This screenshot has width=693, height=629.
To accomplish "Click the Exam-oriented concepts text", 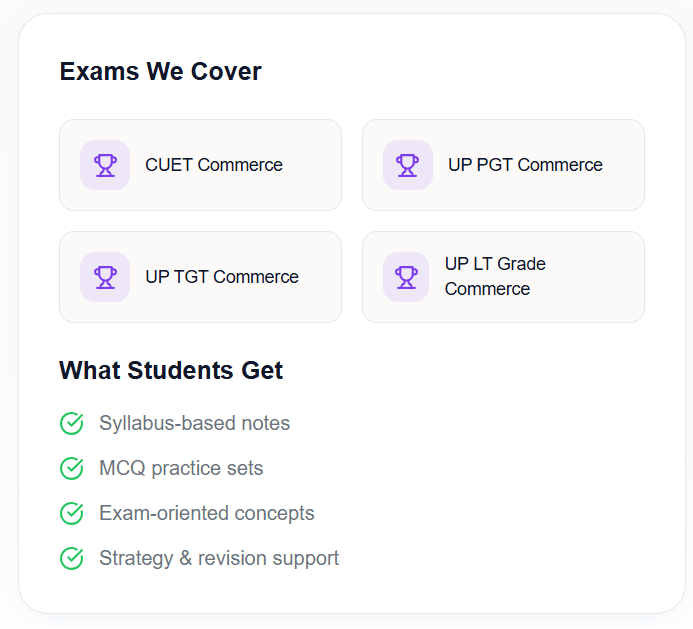I will pos(206,513).
